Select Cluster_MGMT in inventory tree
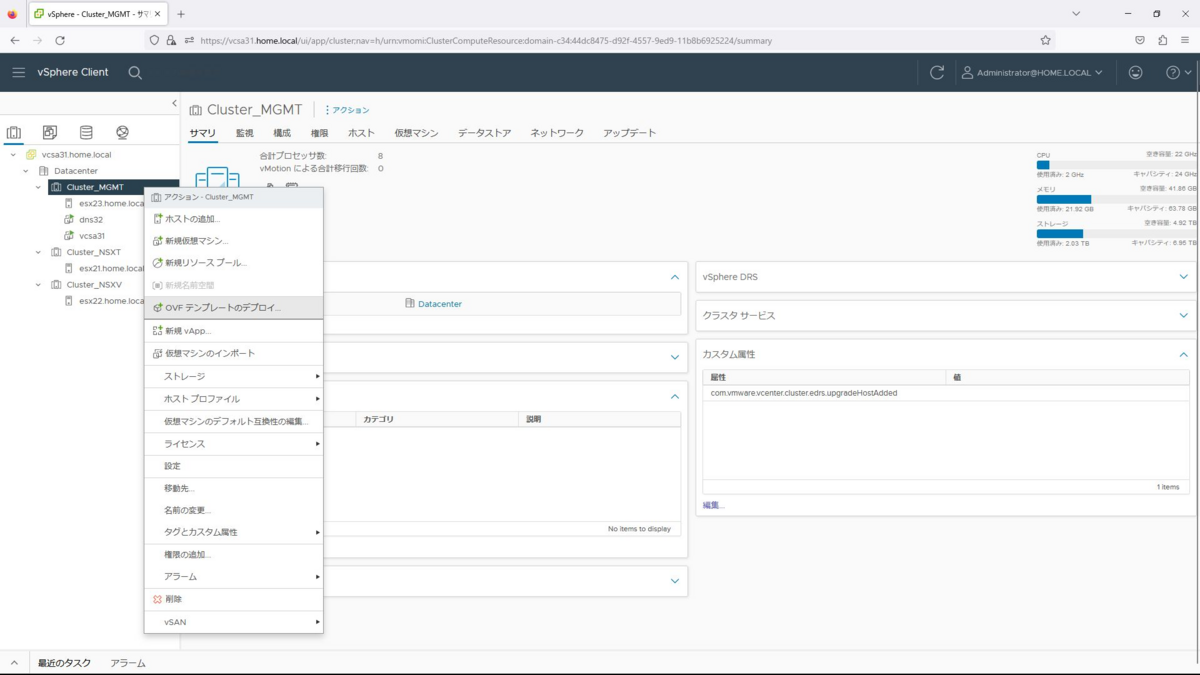The width and height of the screenshot is (1200, 675). (x=95, y=187)
